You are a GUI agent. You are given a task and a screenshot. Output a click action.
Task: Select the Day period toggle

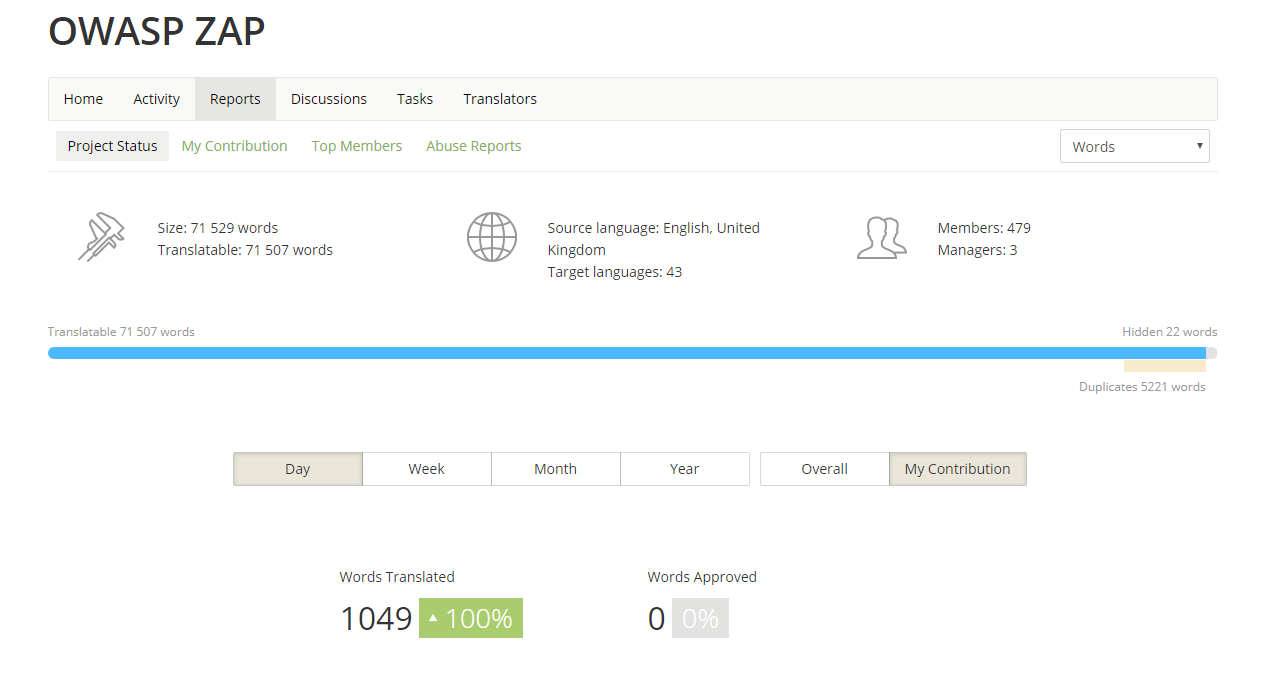coord(298,469)
